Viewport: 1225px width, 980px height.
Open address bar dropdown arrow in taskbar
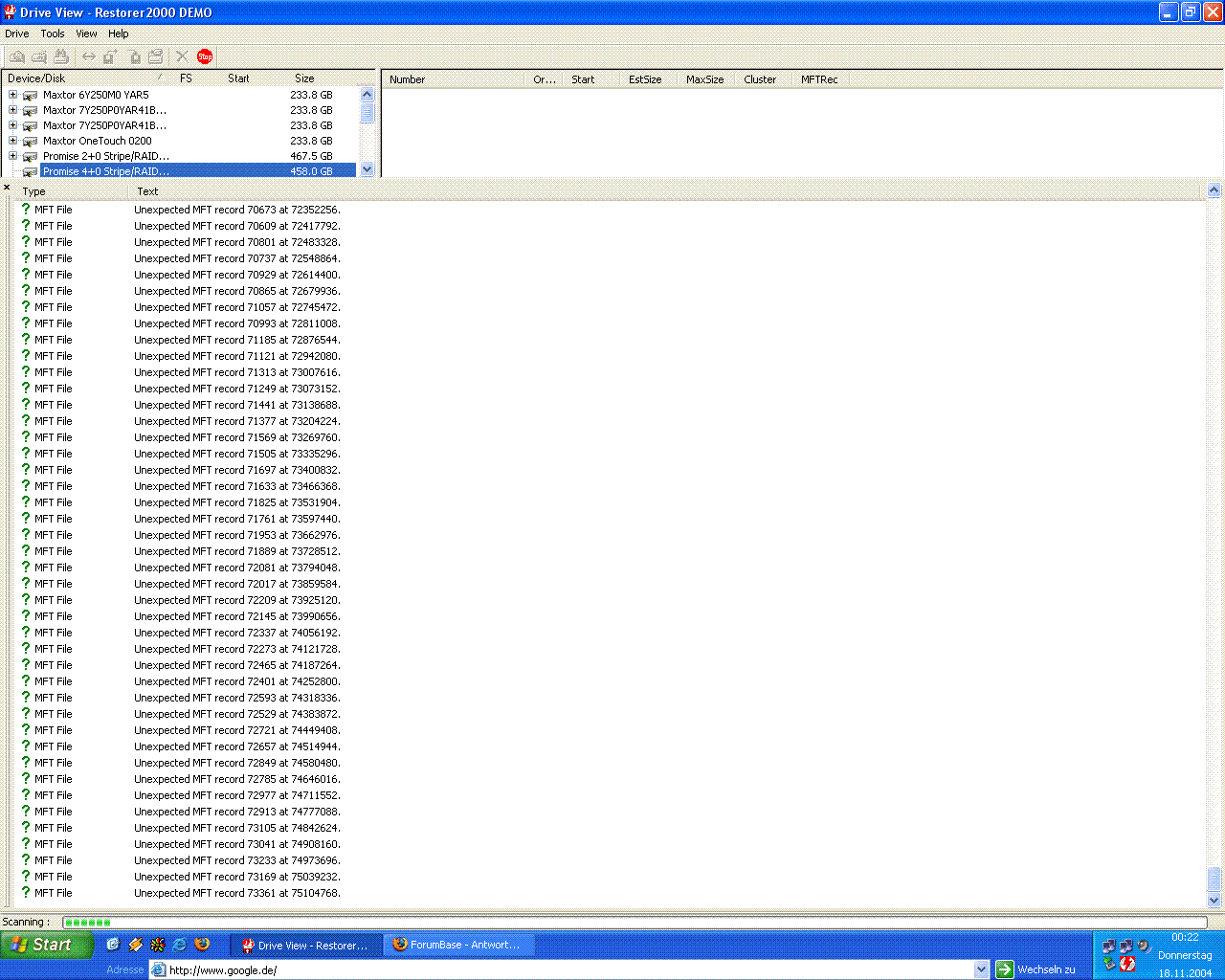click(981, 969)
